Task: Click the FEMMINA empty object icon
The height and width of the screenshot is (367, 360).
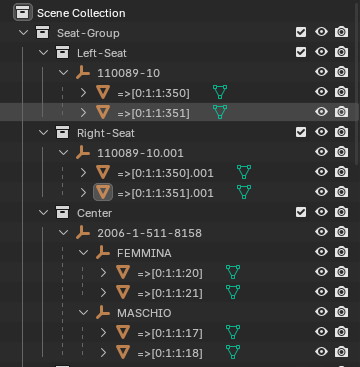Action: click(103, 253)
